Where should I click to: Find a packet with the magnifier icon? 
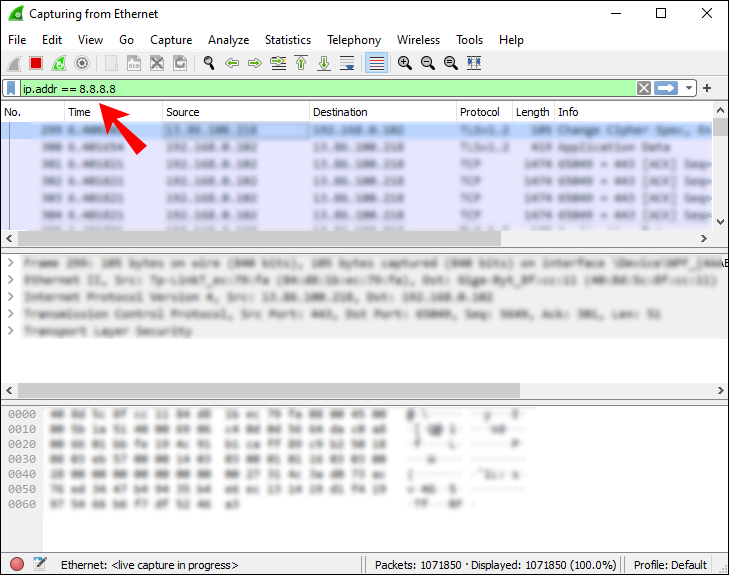click(x=209, y=63)
